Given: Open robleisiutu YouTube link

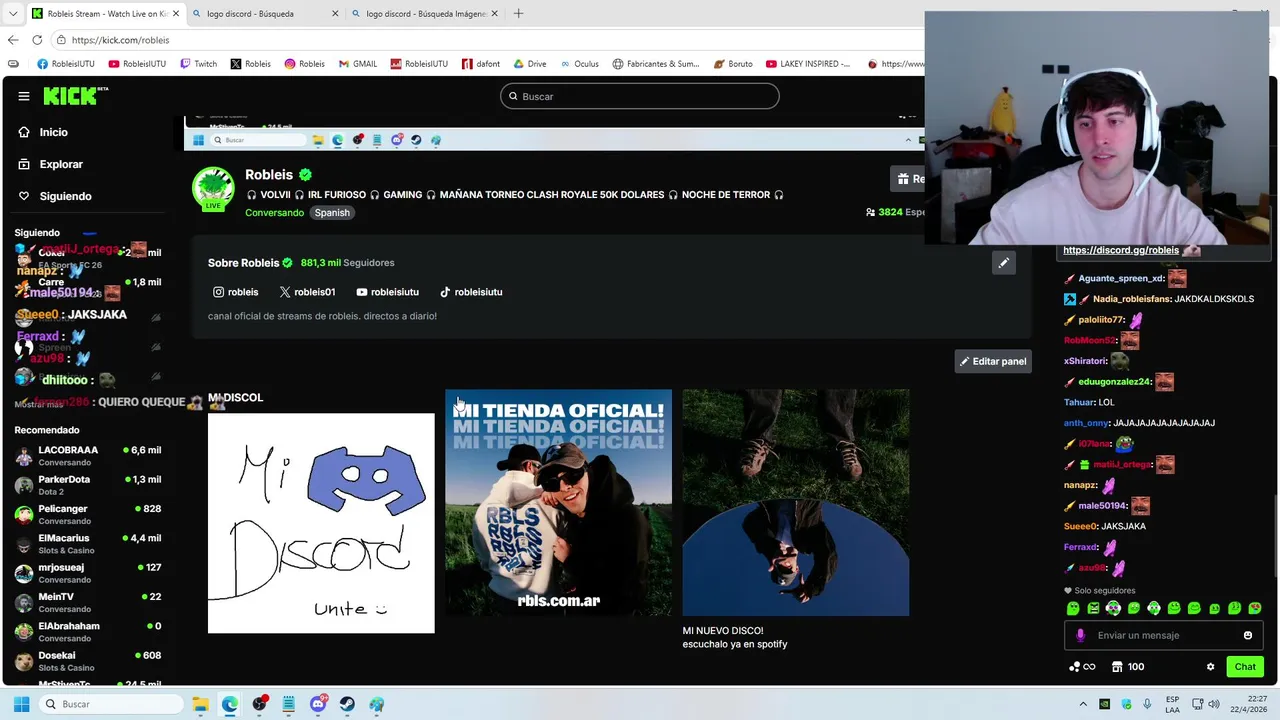Looking at the screenshot, I should tap(387, 292).
